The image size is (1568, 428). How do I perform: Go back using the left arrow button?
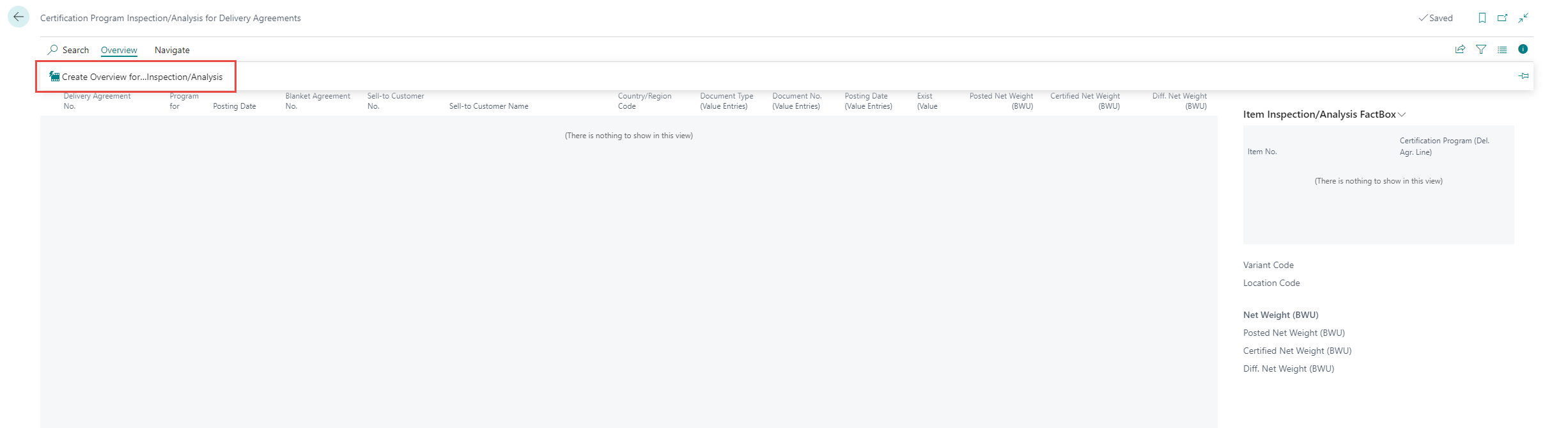pyautogui.click(x=19, y=17)
